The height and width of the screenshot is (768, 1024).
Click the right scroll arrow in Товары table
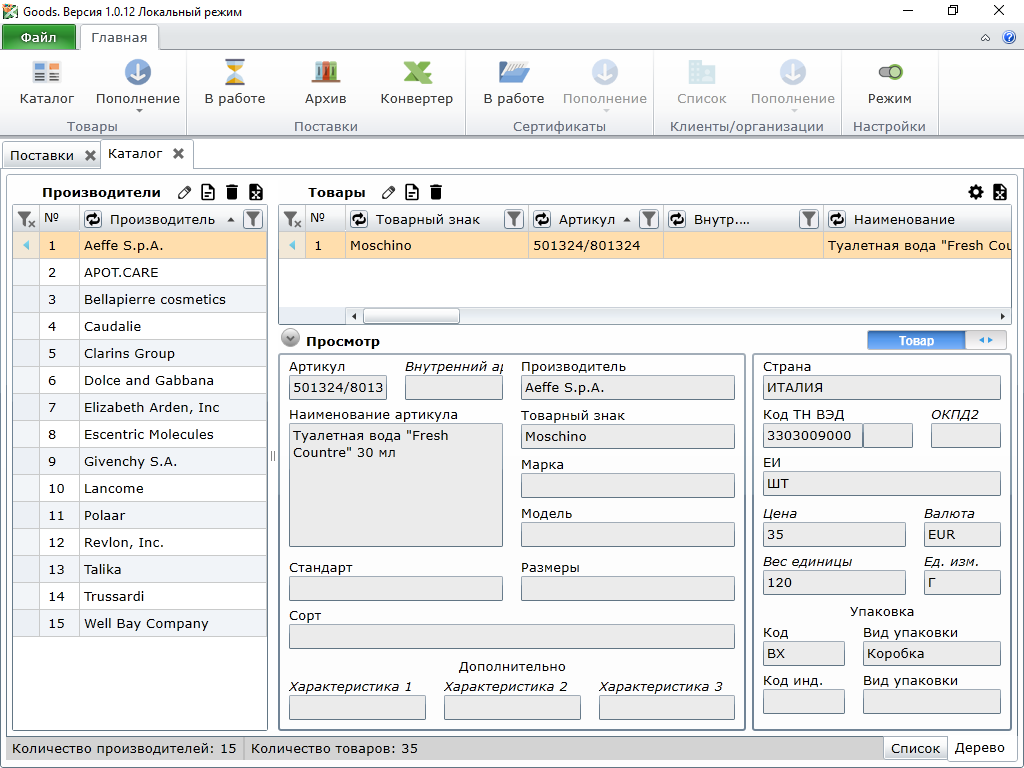[1003, 316]
